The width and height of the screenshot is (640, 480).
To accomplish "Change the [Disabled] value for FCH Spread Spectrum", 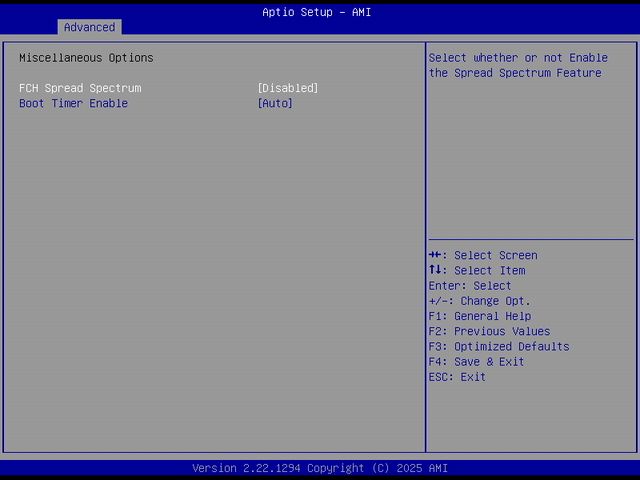I will pos(288,88).
